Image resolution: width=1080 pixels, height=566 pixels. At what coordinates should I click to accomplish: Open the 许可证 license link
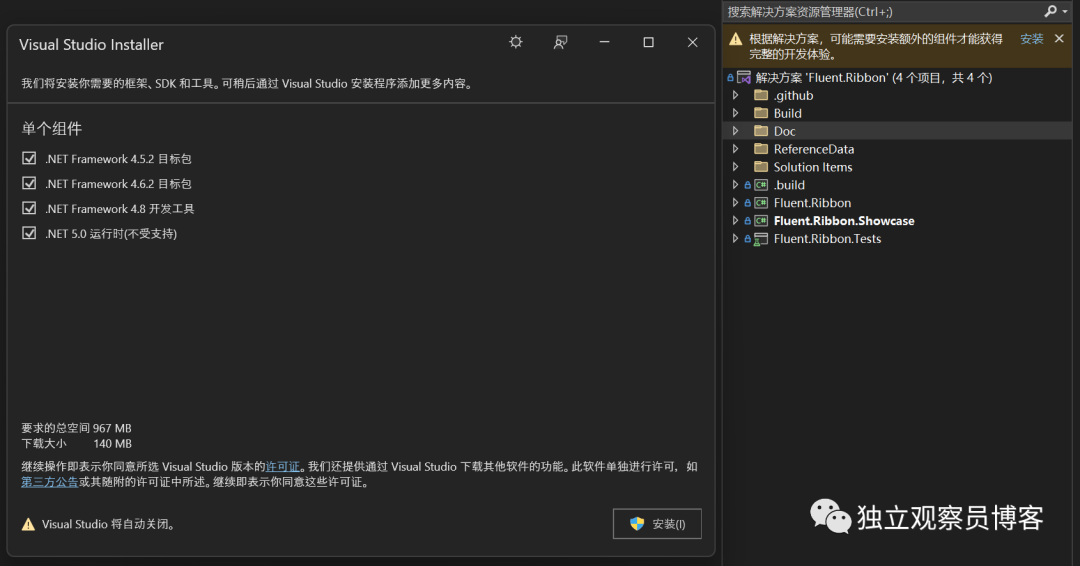282,467
